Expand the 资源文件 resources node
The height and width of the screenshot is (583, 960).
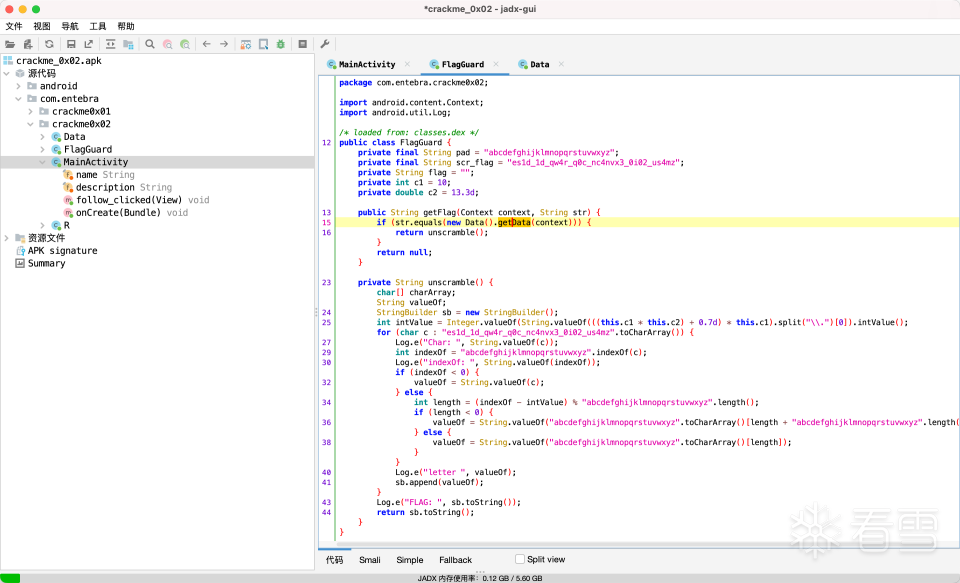[x=7, y=238]
